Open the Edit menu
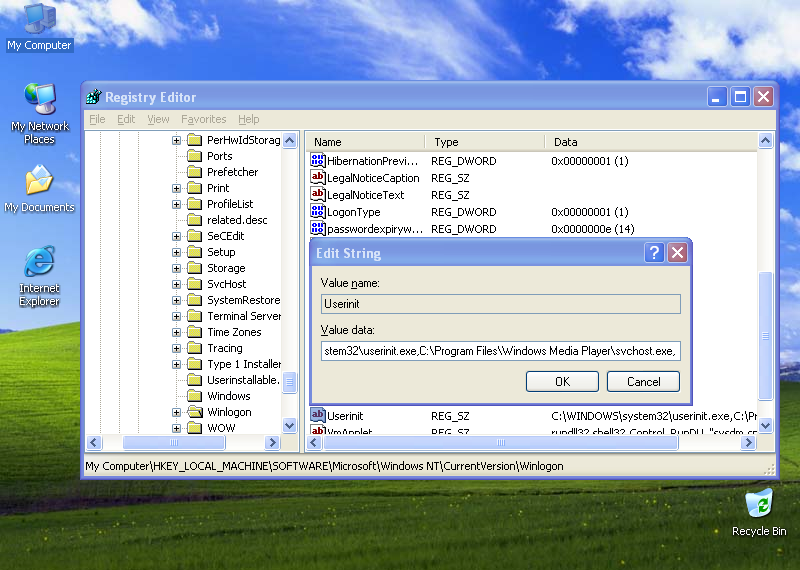Image resolution: width=800 pixels, height=570 pixels. [126, 119]
